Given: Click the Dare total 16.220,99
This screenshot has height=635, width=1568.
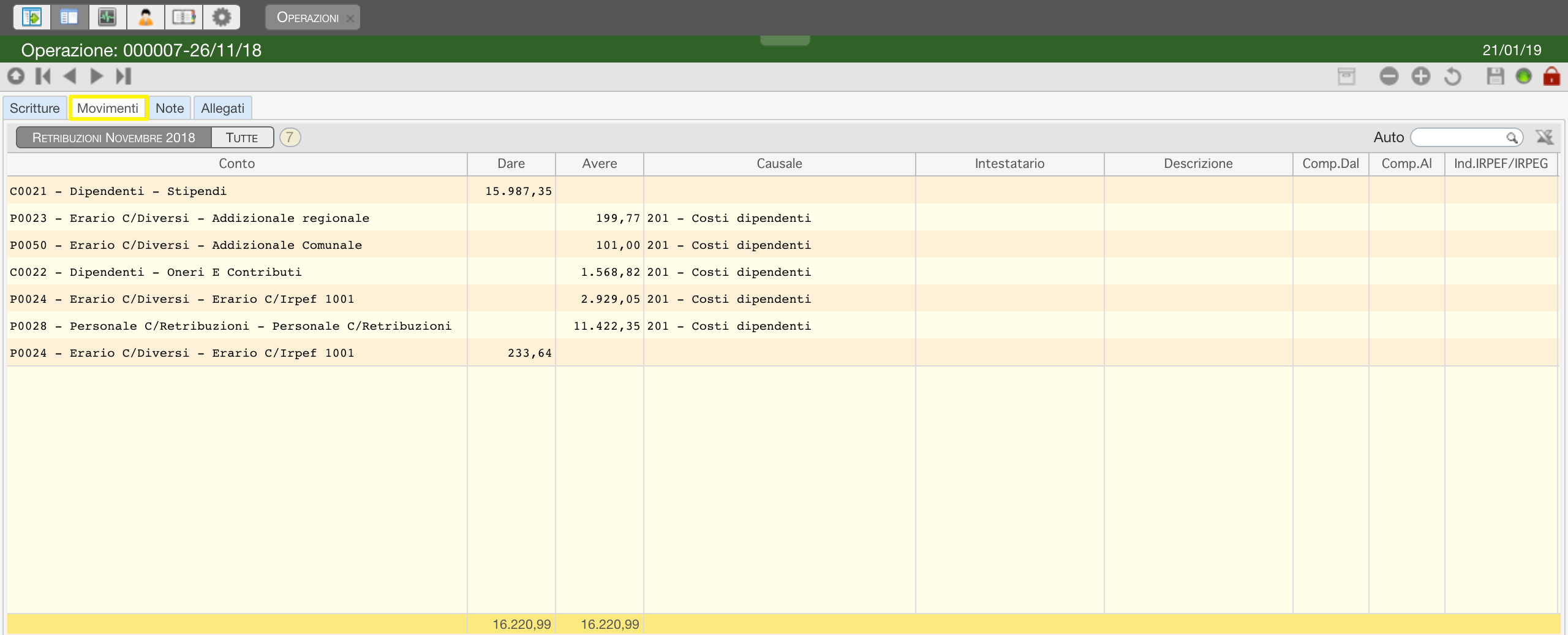Looking at the screenshot, I should (522, 624).
